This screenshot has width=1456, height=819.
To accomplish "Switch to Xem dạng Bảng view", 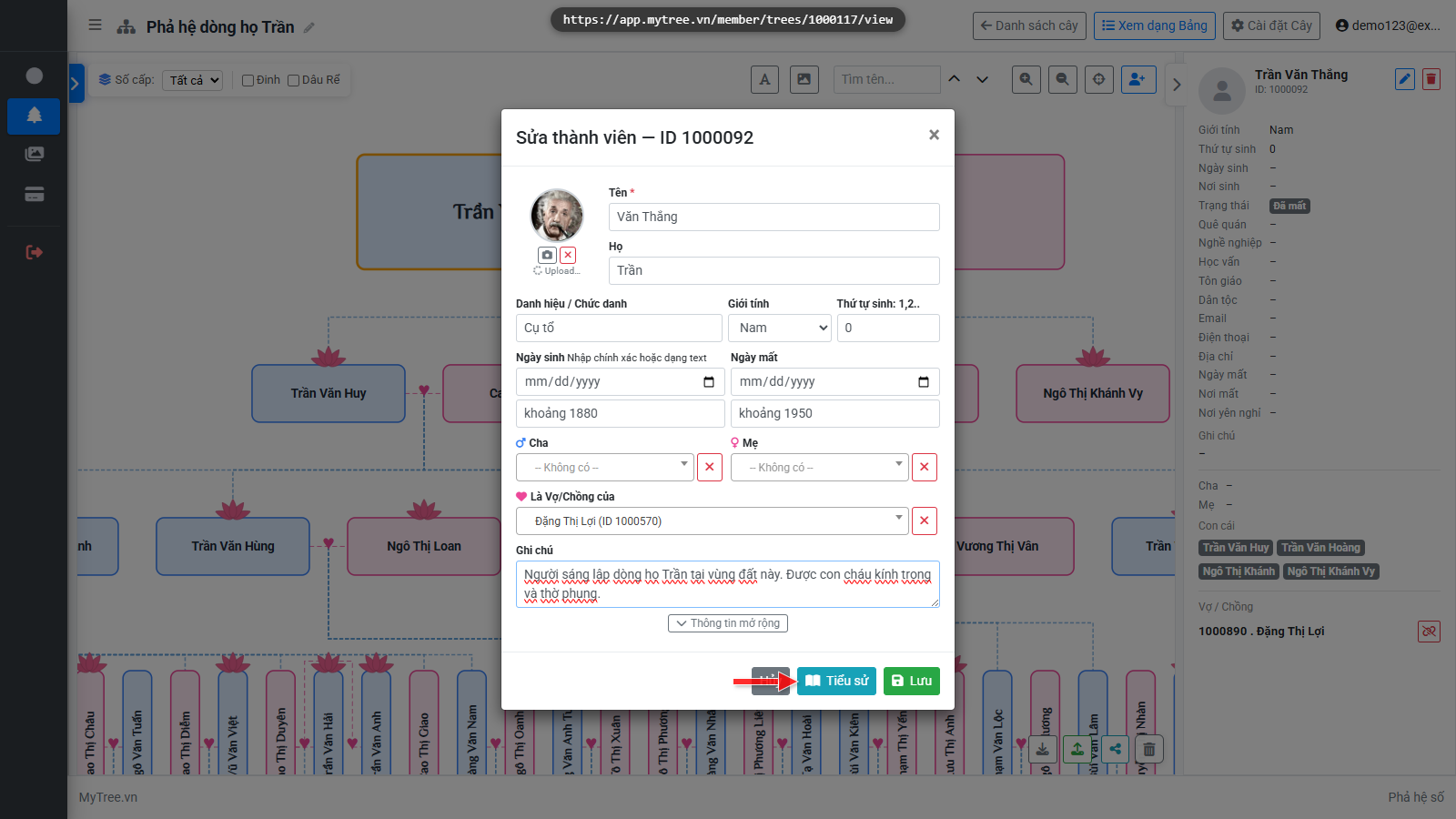I will pyautogui.click(x=1155, y=25).
